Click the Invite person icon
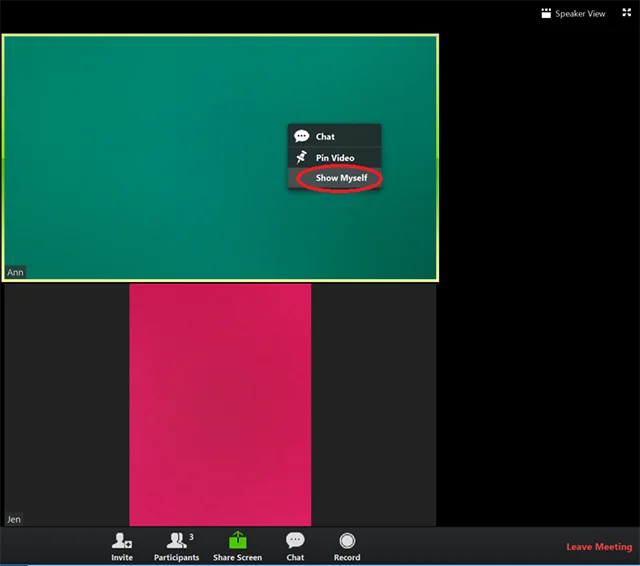The width and height of the screenshot is (640, 566). (x=121, y=541)
